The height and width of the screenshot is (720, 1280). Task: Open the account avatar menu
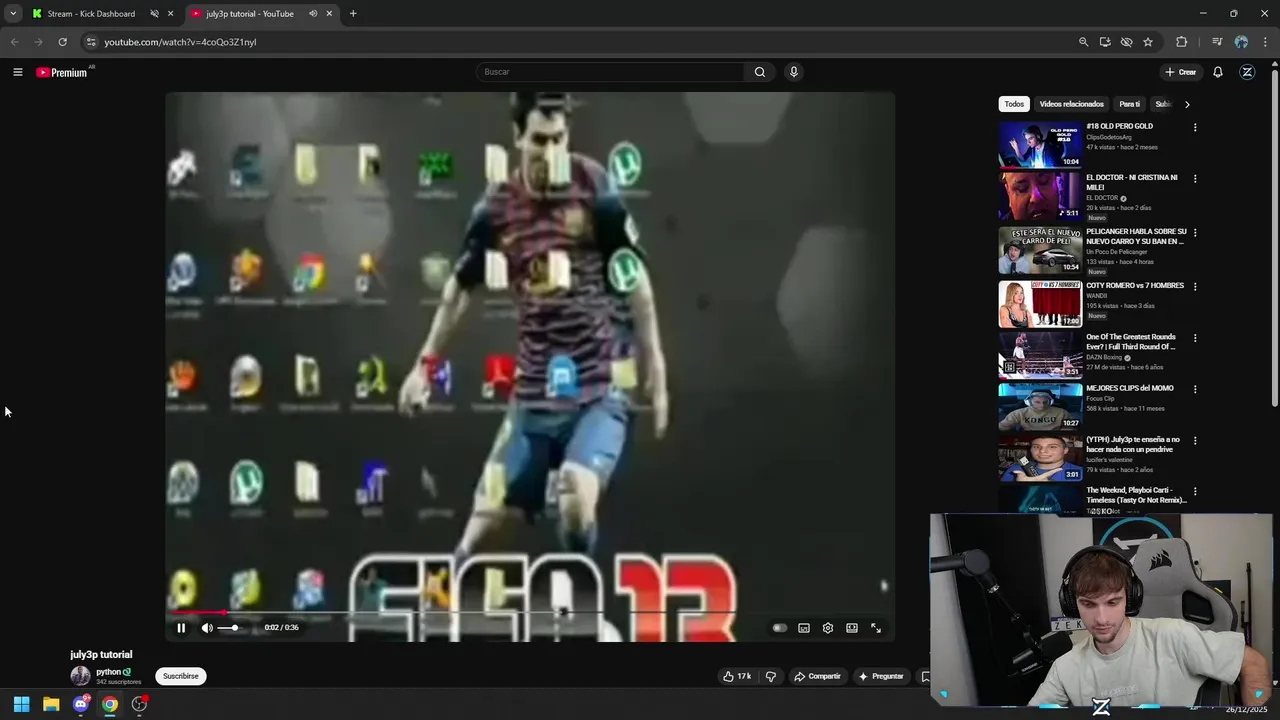pyautogui.click(x=1247, y=72)
